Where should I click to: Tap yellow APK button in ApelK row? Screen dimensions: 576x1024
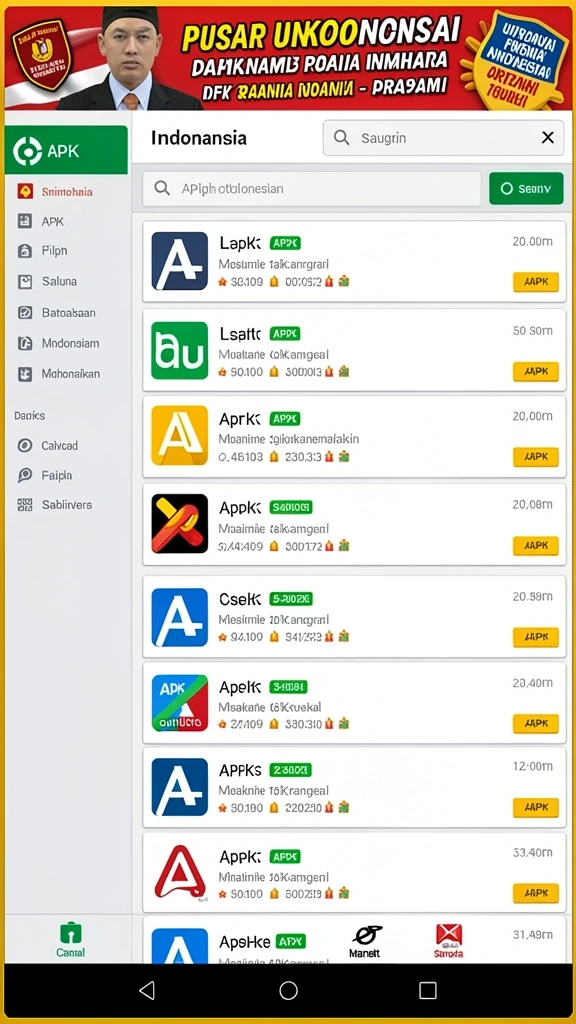pos(536,724)
